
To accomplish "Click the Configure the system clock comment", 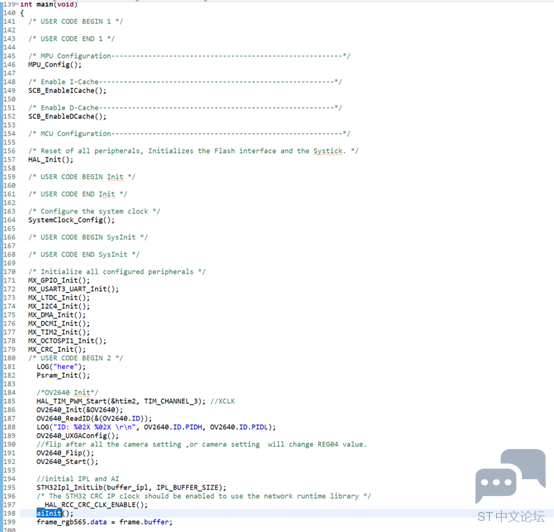I will coord(94,212).
